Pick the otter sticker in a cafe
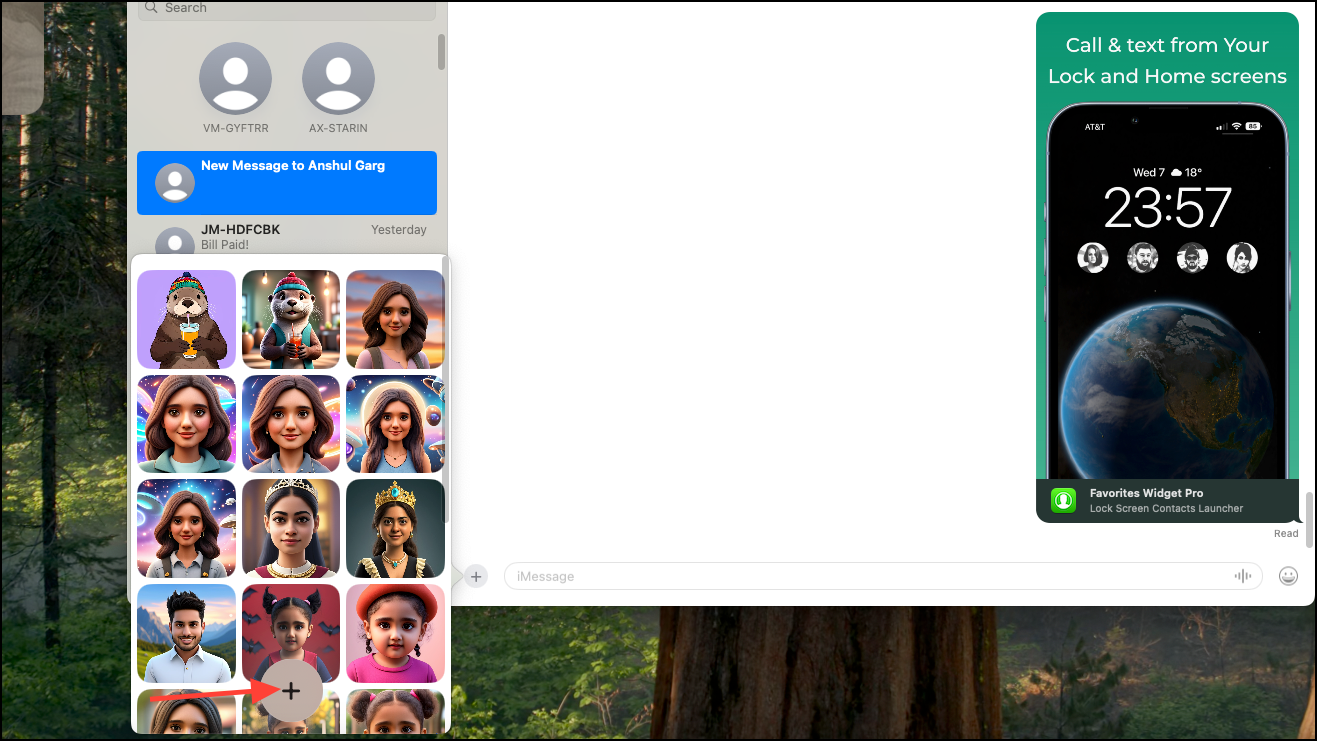 tap(291, 319)
